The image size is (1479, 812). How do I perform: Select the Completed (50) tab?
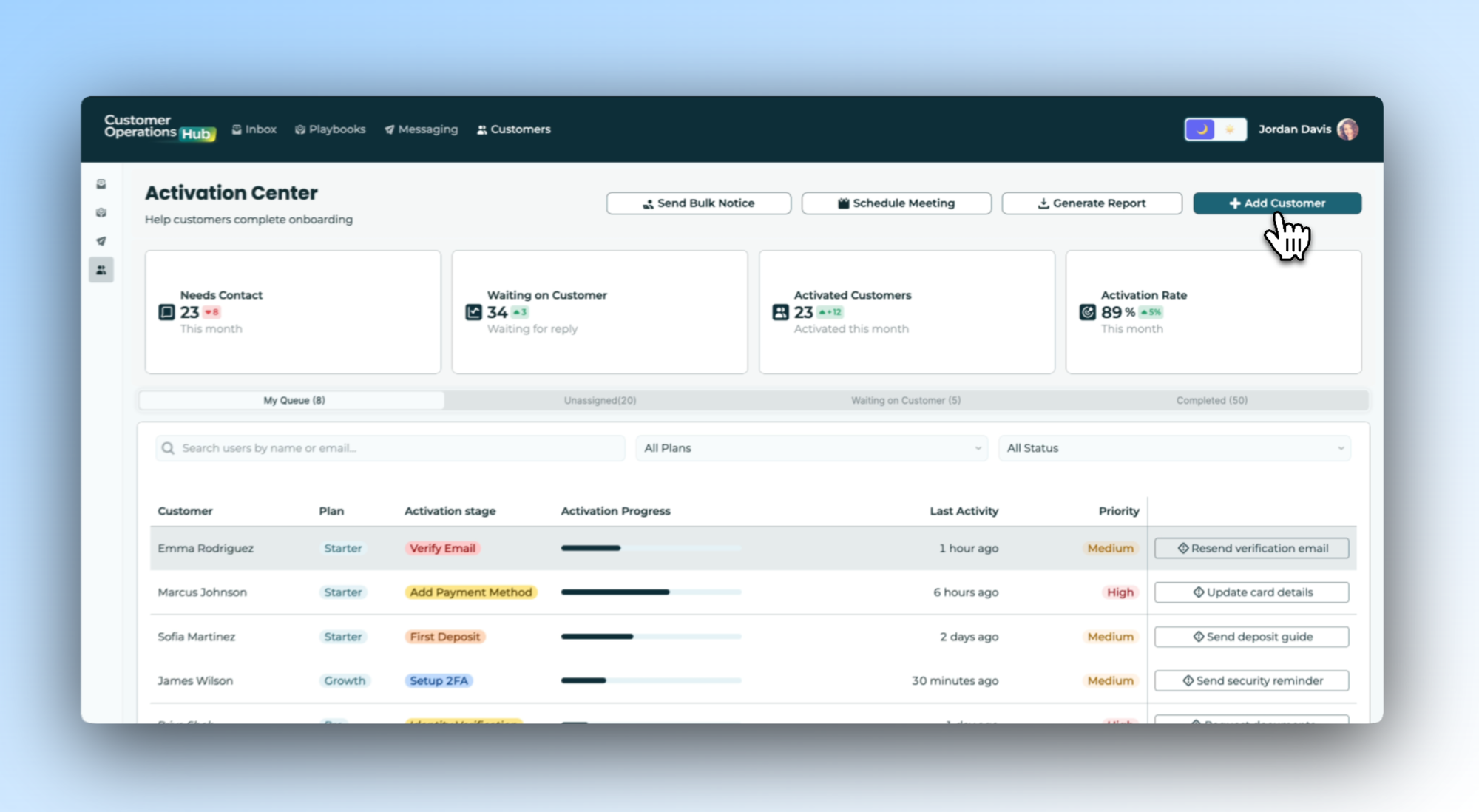(x=1211, y=400)
